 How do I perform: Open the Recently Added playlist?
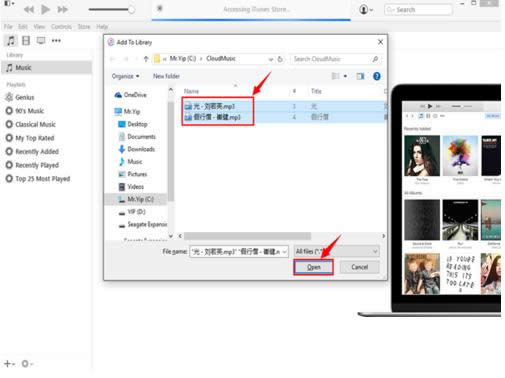[32, 152]
